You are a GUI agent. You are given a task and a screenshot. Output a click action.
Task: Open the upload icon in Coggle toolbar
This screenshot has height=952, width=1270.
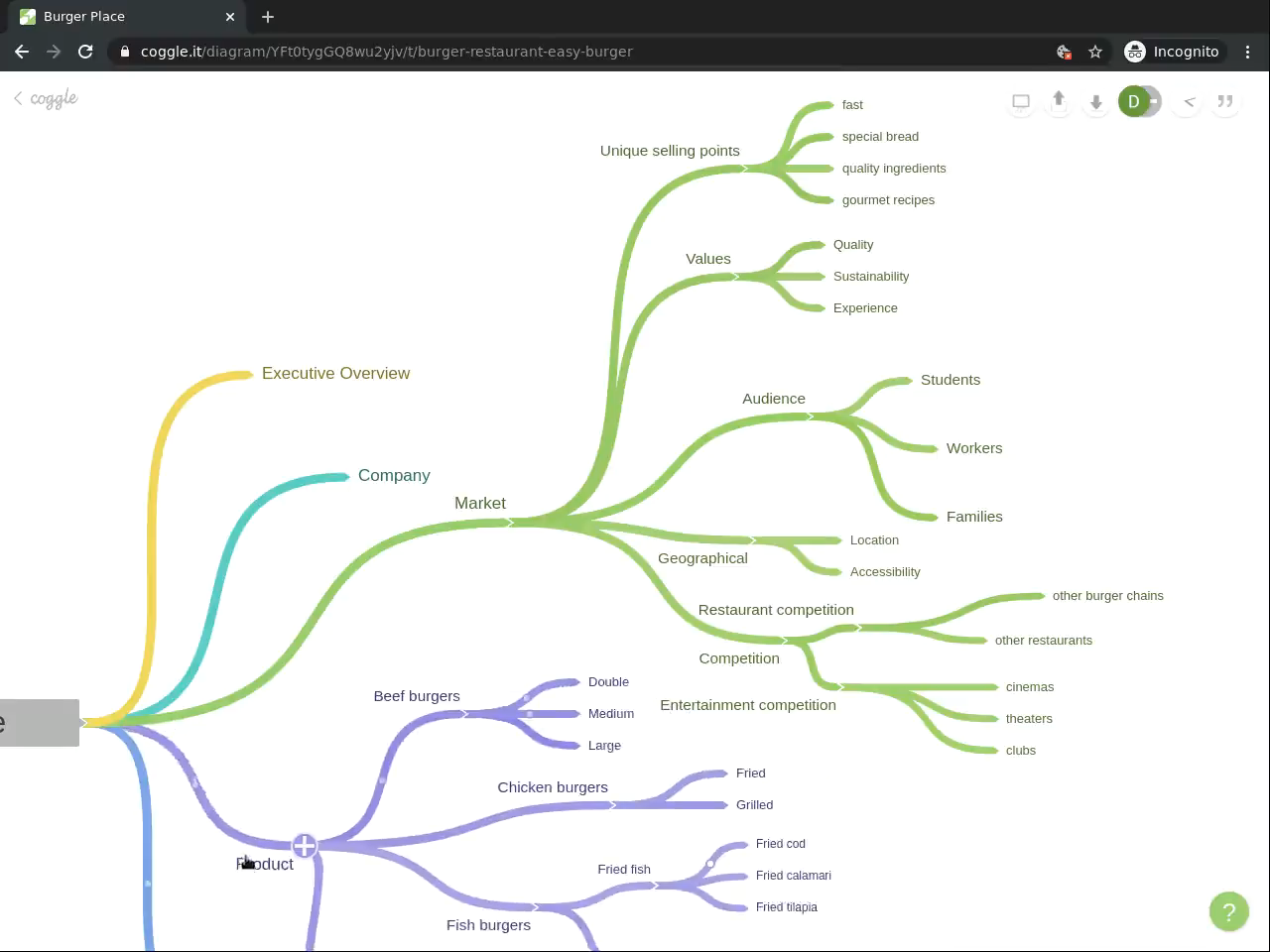point(1059,101)
